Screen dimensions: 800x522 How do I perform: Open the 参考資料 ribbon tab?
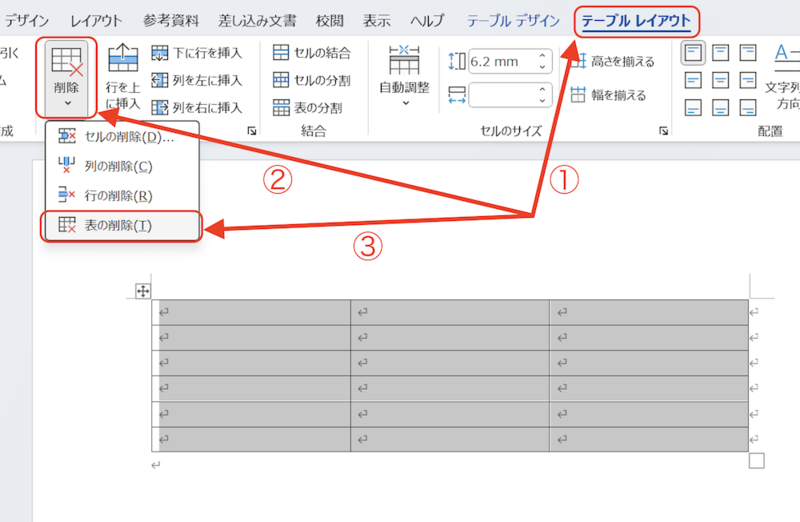point(171,21)
